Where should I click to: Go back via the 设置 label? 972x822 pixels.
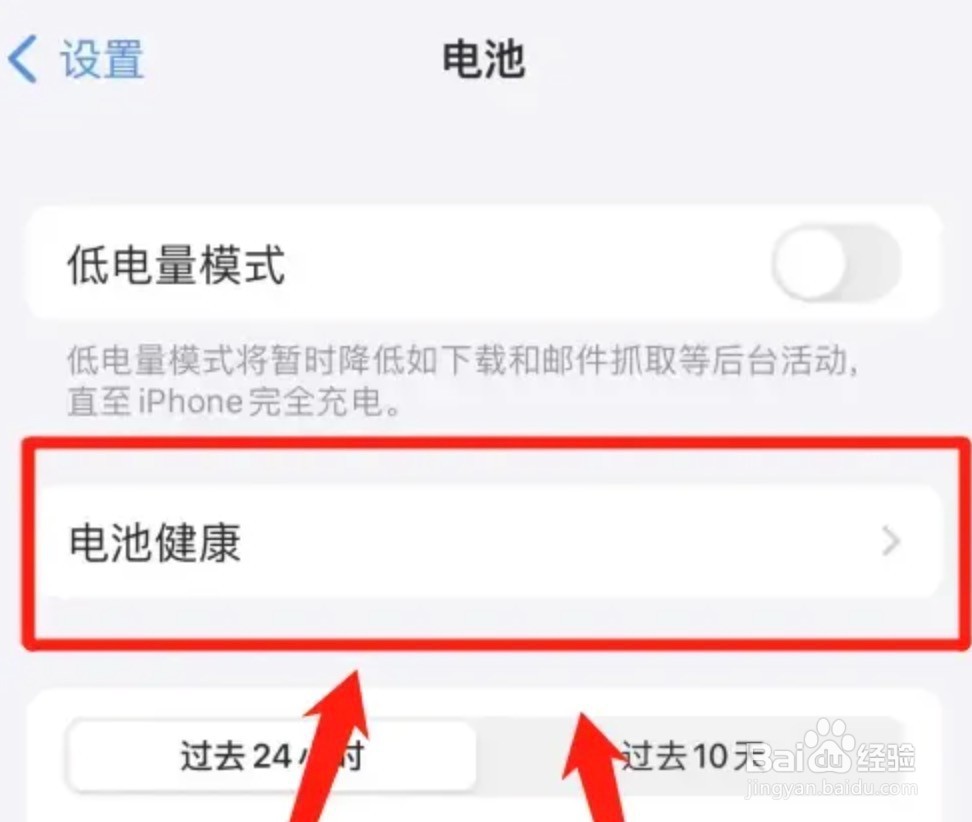[102, 59]
